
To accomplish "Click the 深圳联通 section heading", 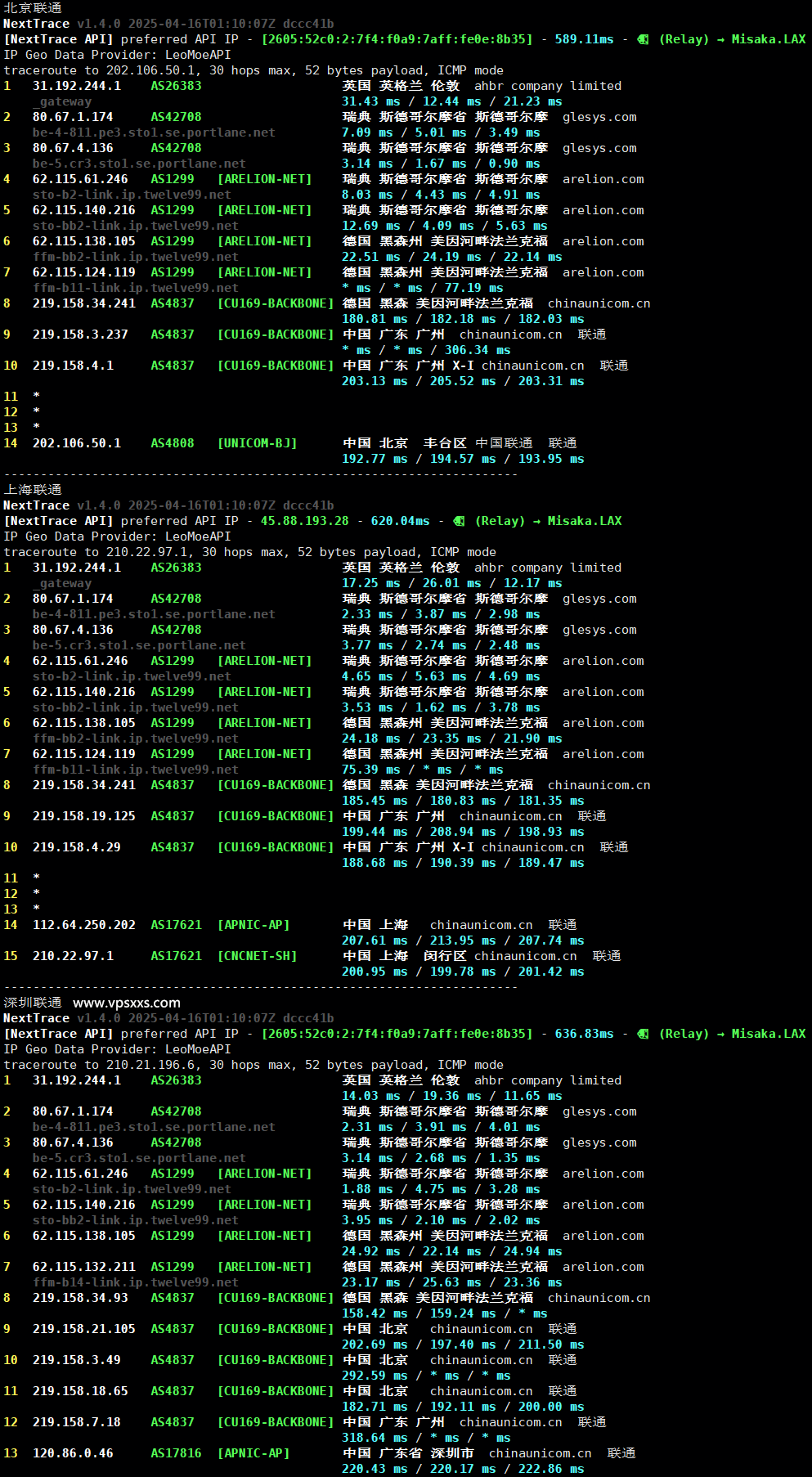I will [x=33, y=1003].
